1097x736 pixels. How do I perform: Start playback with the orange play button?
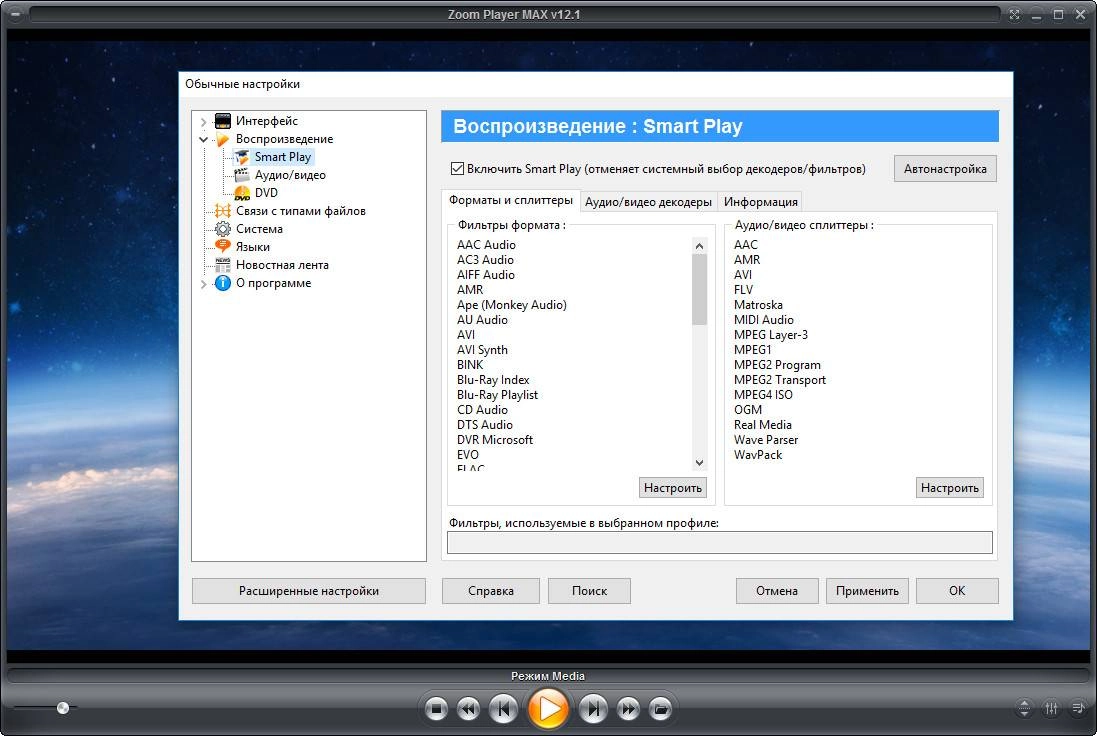548,709
